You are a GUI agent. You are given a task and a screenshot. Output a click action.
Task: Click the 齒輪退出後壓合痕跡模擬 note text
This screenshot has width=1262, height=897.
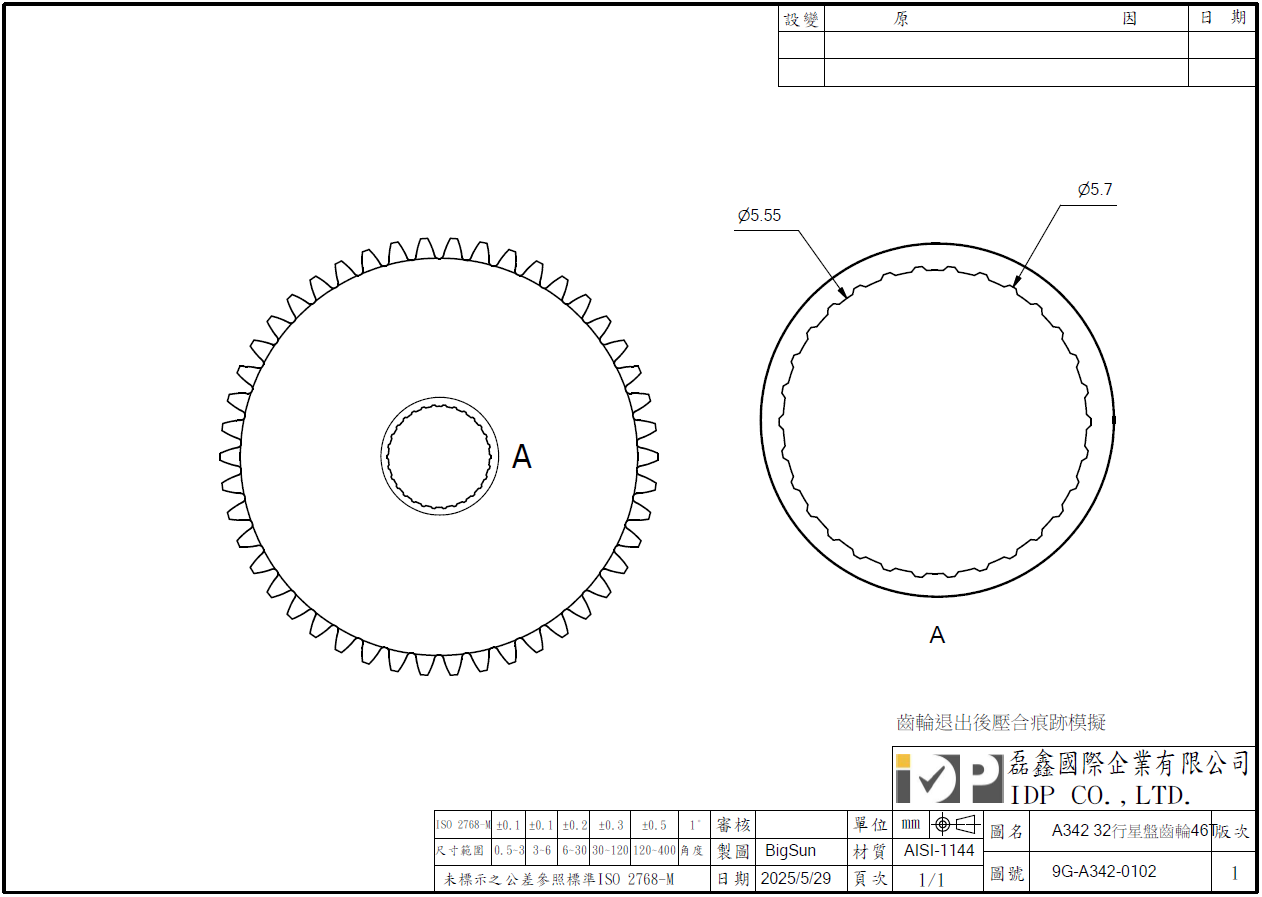click(1001, 722)
